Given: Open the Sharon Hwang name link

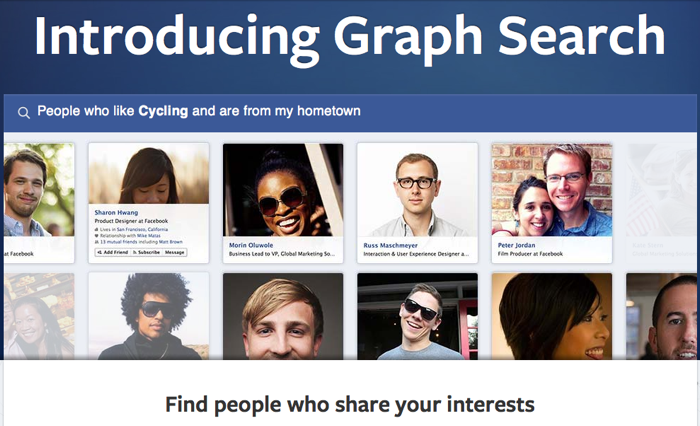Looking at the screenshot, I should pos(116,213).
